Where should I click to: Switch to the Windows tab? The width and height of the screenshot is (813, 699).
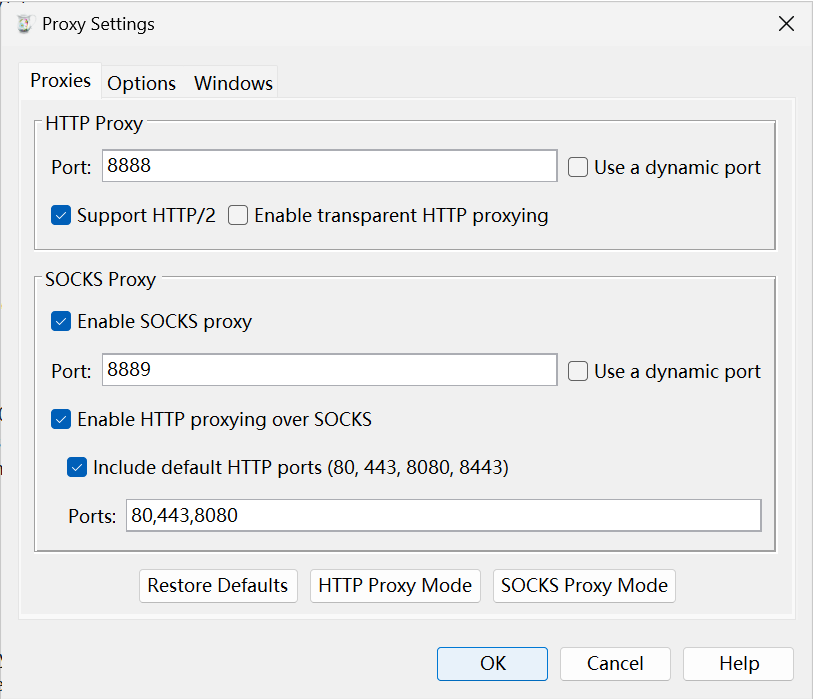(x=233, y=84)
